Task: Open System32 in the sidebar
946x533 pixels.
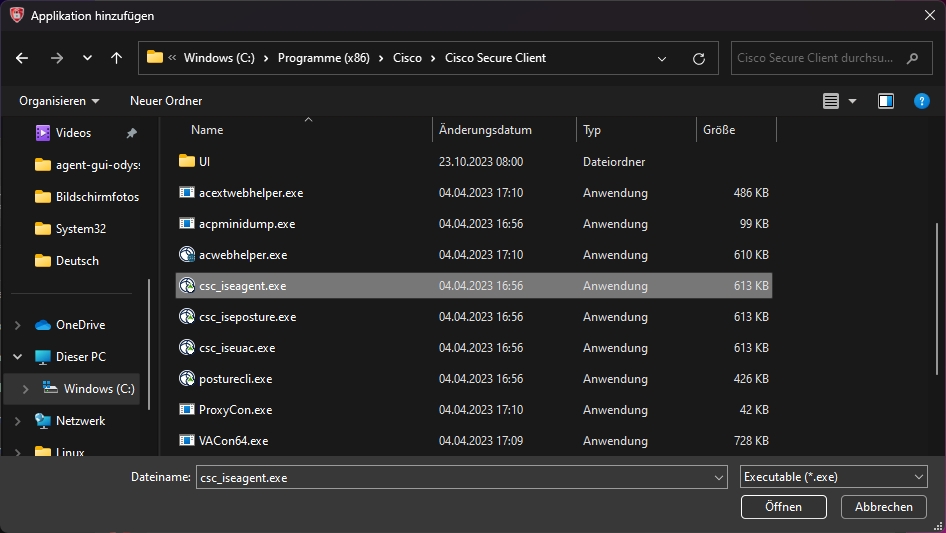Action: pyautogui.click(x=71, y=229)
